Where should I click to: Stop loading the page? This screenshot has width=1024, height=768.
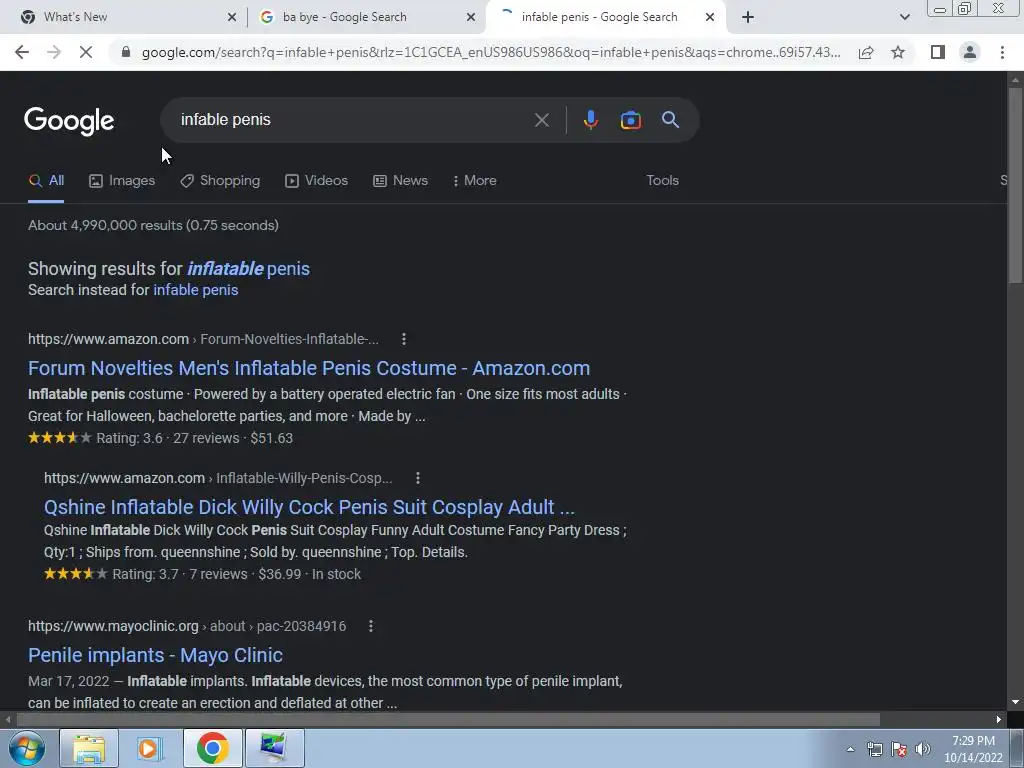click(86, 52)
